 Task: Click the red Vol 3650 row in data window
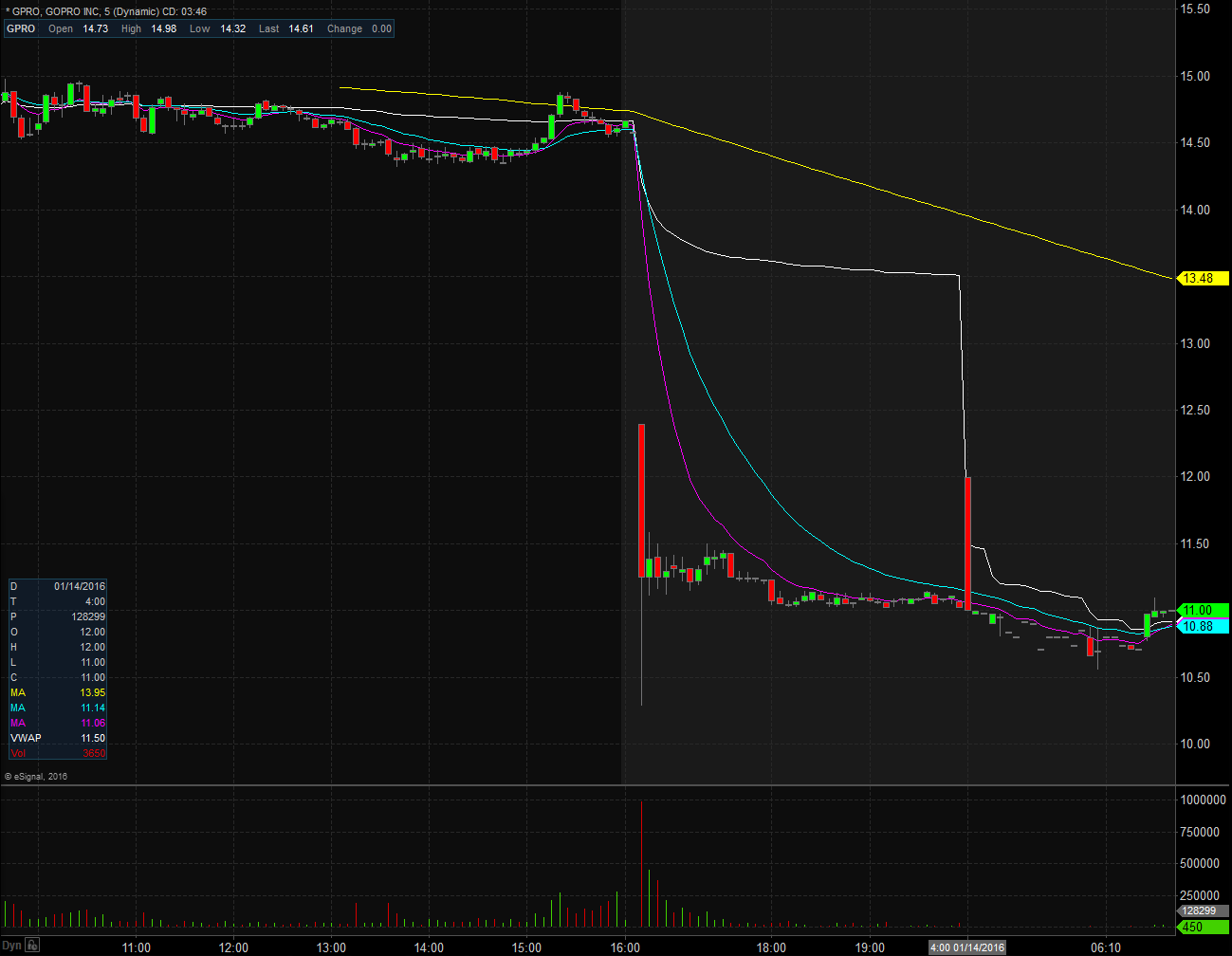point(57,753)
